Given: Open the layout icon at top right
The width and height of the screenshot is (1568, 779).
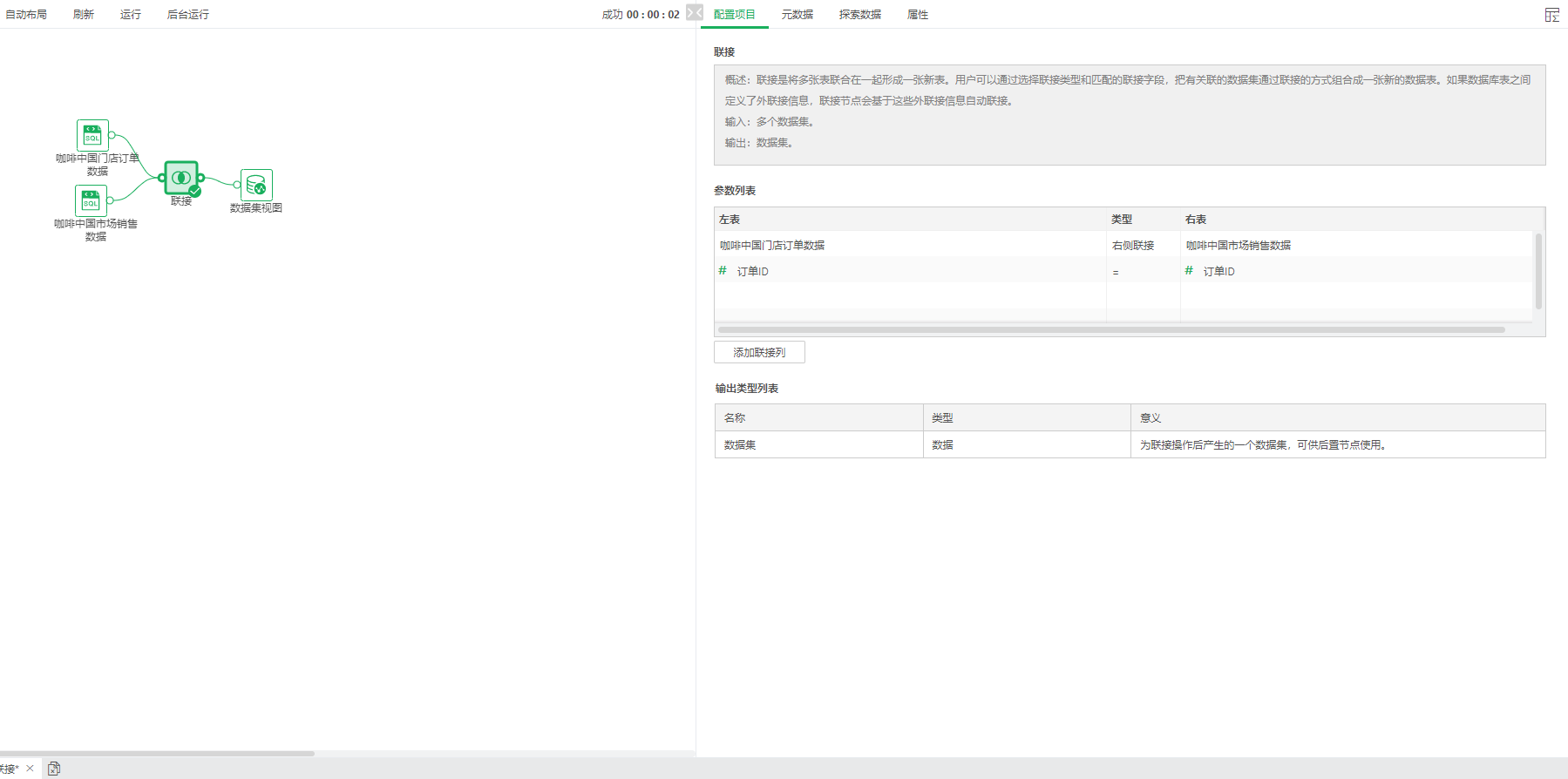Looking at the screenshot, I should (x=1551, y=15).
